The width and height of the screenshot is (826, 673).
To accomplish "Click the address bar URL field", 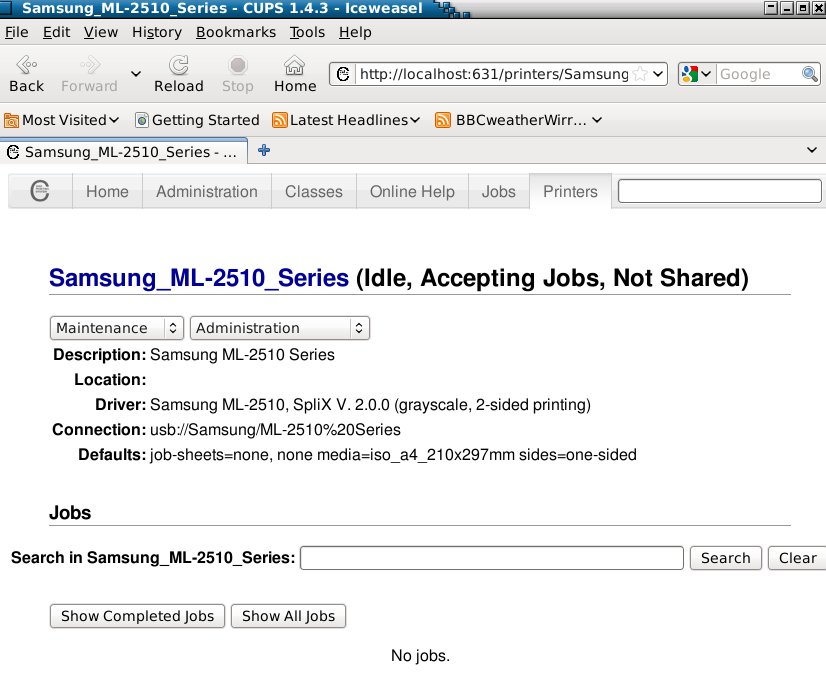I will click(x=493, y=74).
